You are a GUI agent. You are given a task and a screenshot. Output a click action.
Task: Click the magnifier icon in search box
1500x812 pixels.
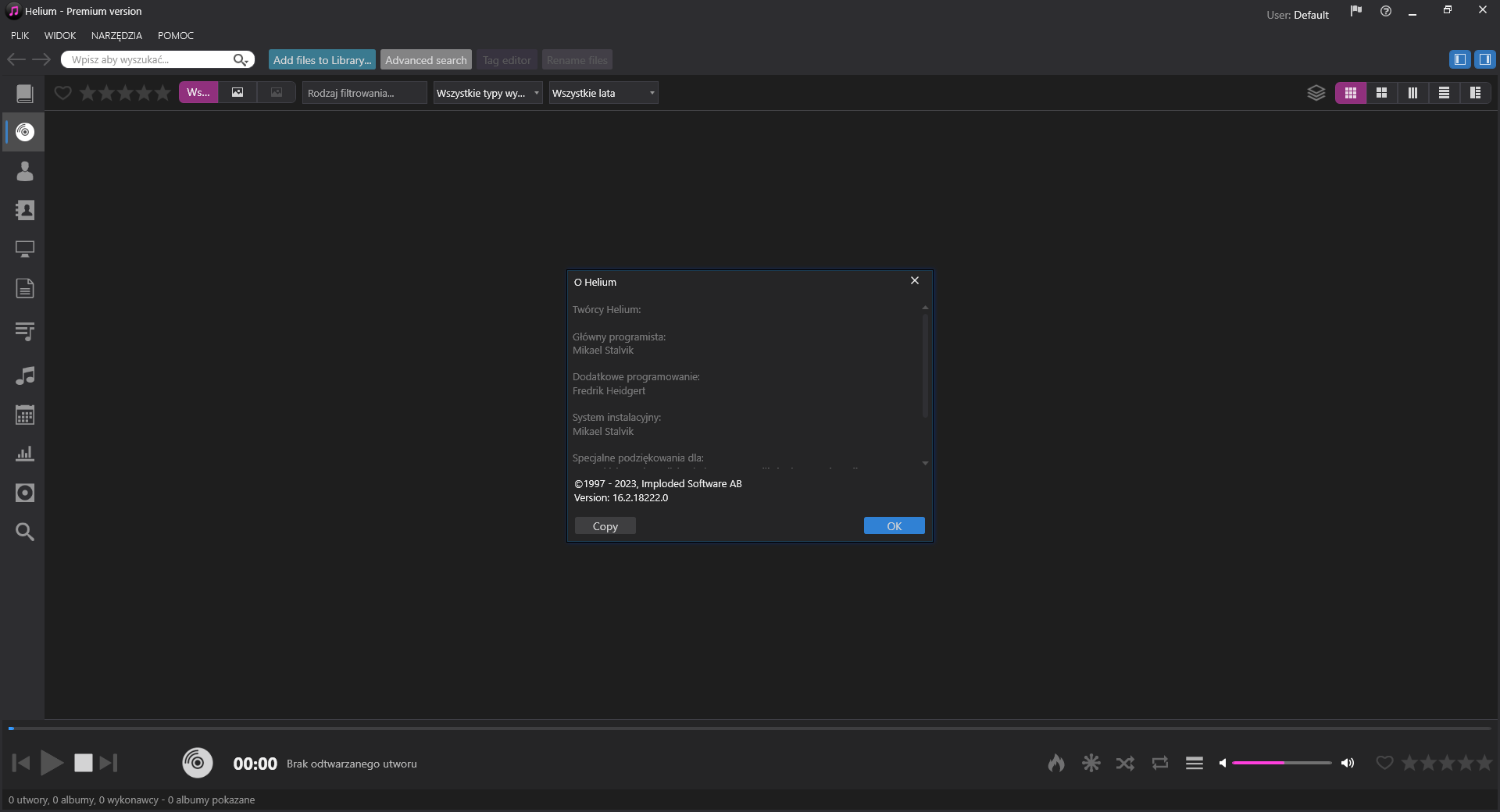(x=241, y=59)
